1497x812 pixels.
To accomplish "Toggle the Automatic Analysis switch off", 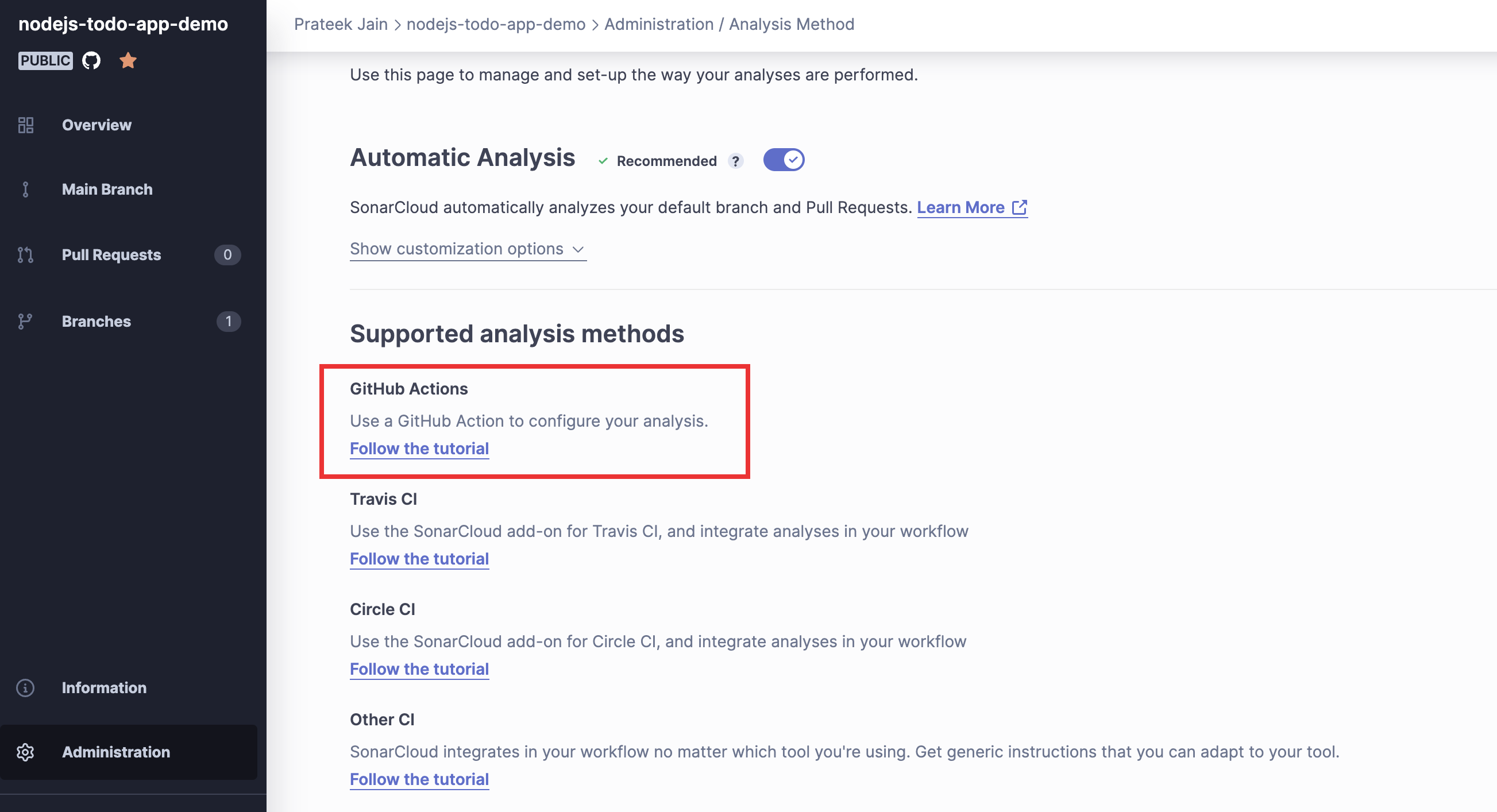I will pyautogui.click(x=784, y=160).
